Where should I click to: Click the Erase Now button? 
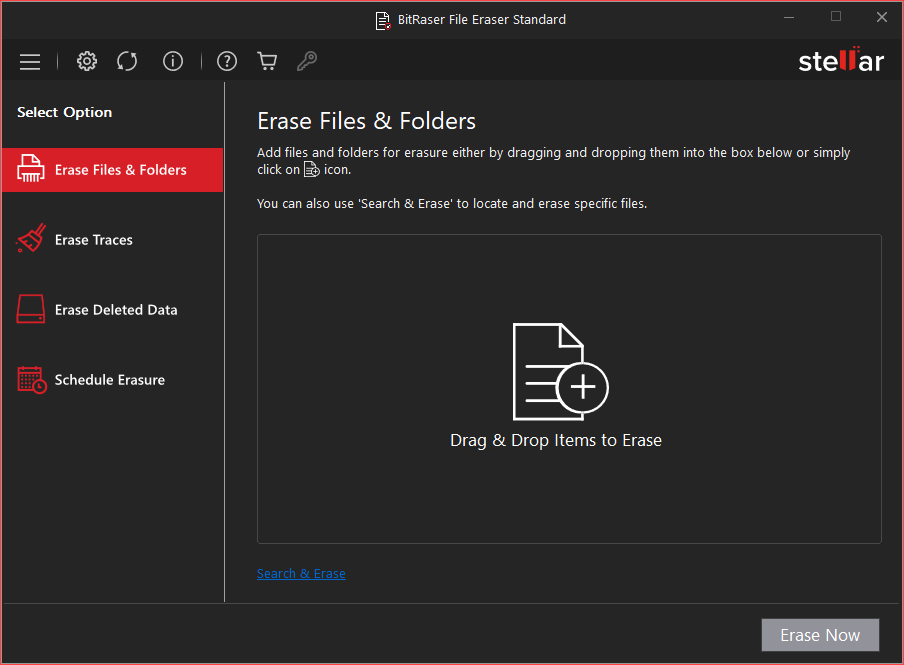[820, 635]
